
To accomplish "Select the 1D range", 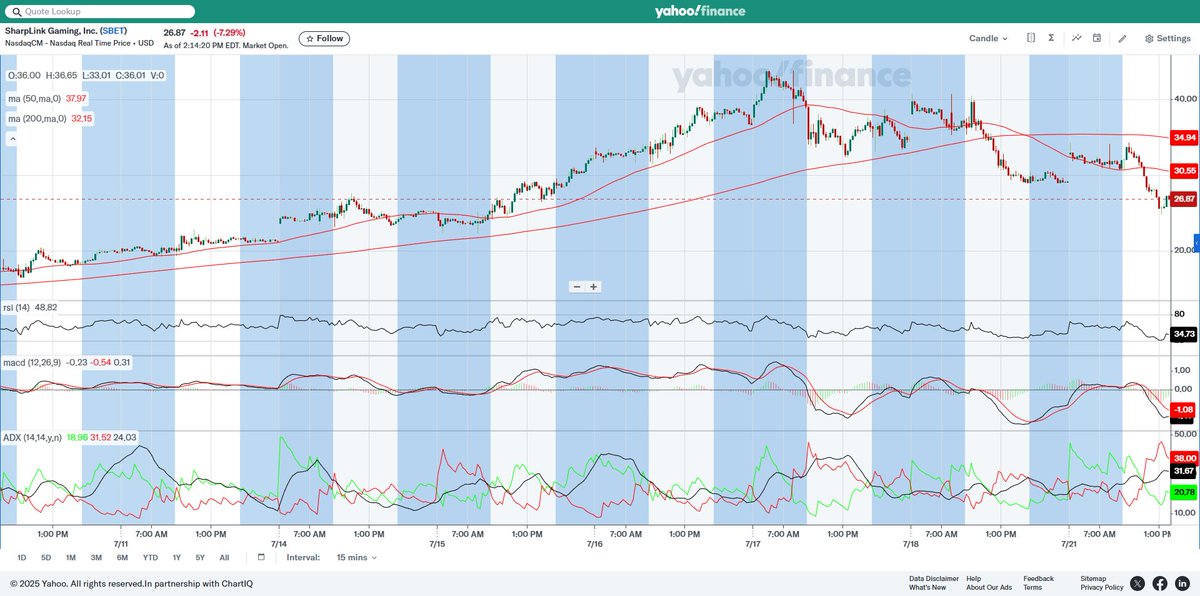I will tap(22, 557).
